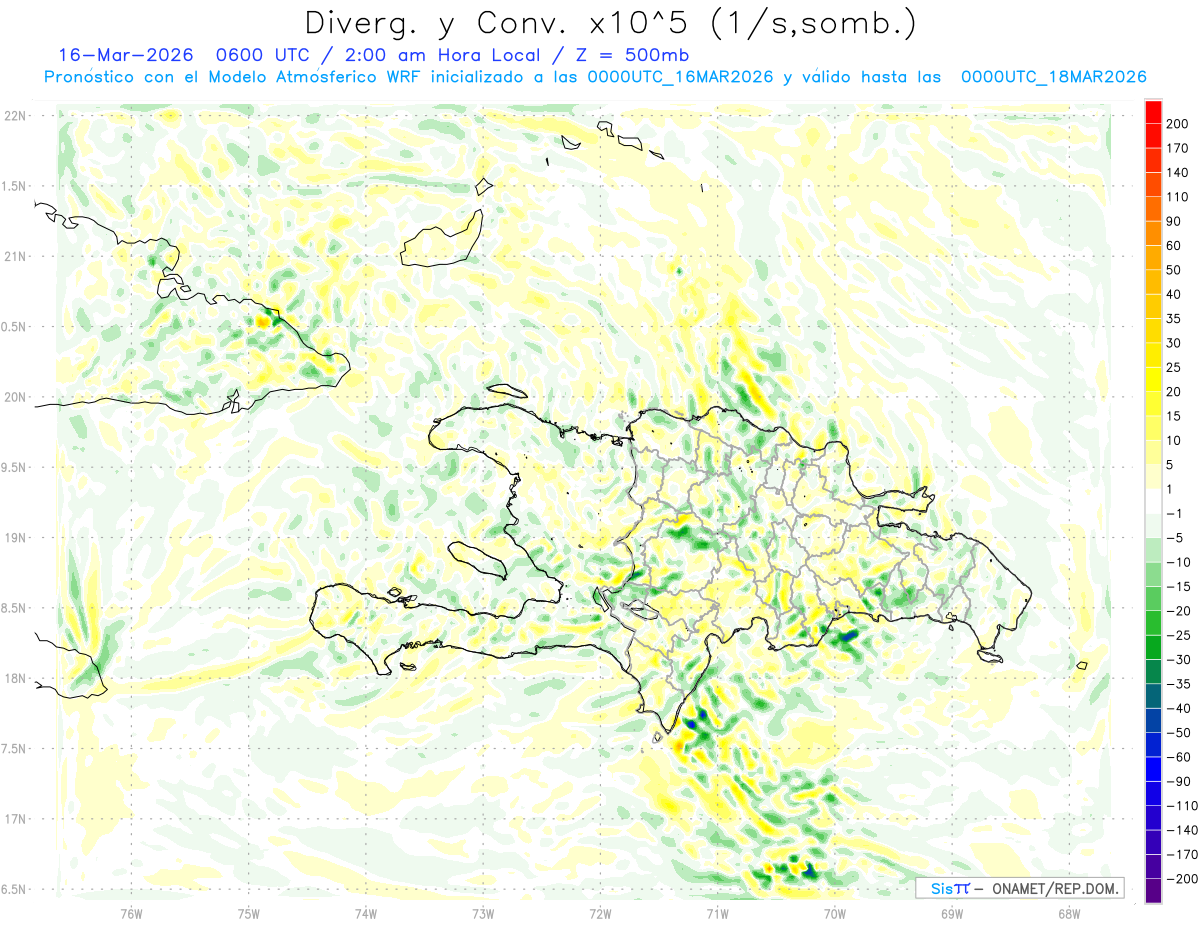
Task: Click the pale yellow swatch between 1 and 5
Action: 1153,477
